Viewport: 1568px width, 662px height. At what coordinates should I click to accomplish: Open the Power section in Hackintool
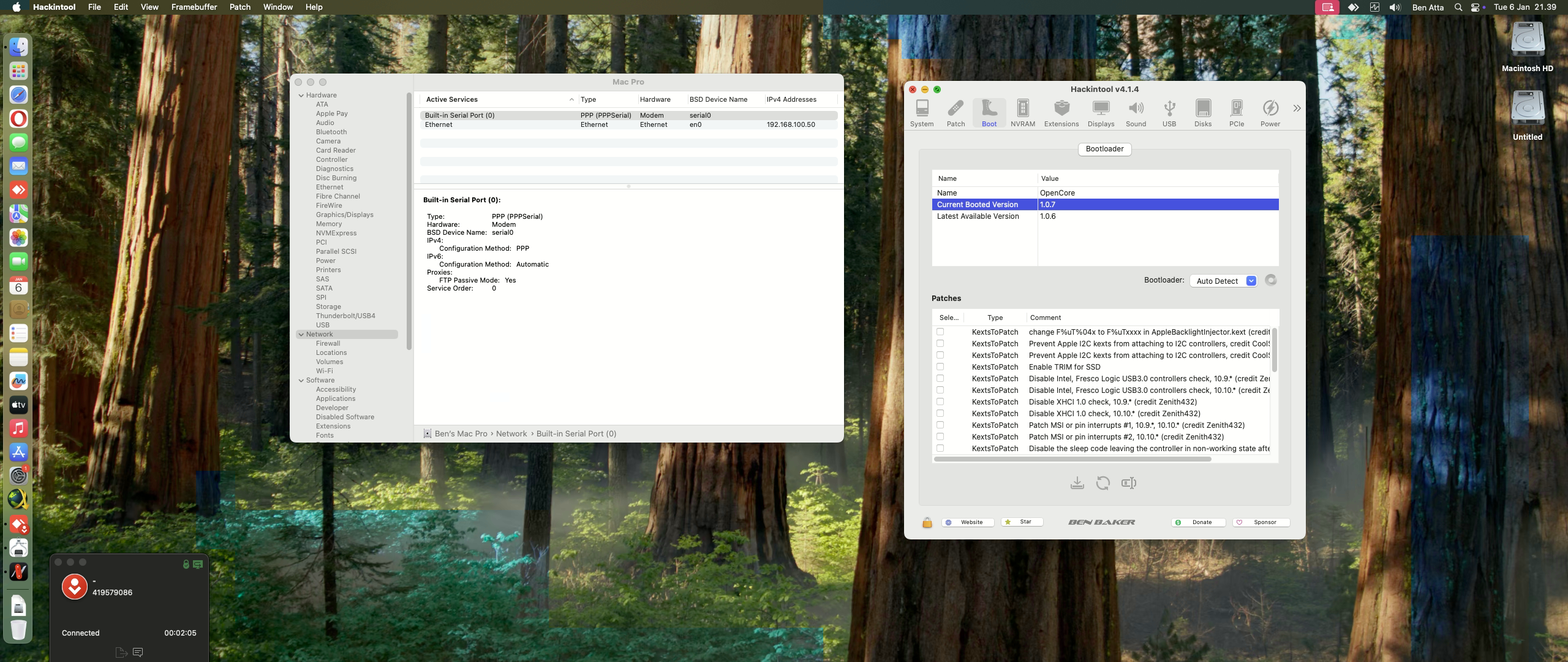pos(1270,113)
